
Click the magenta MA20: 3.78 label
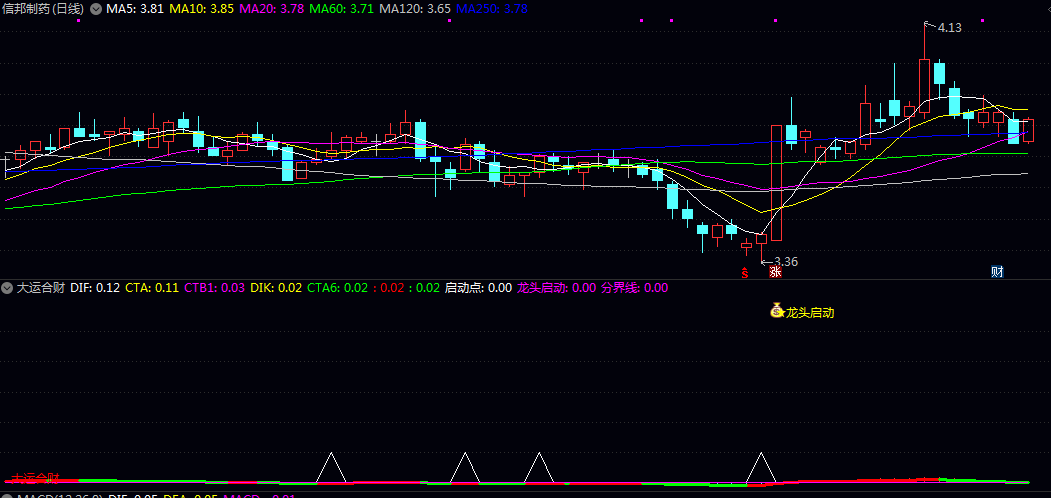(272, 9)
